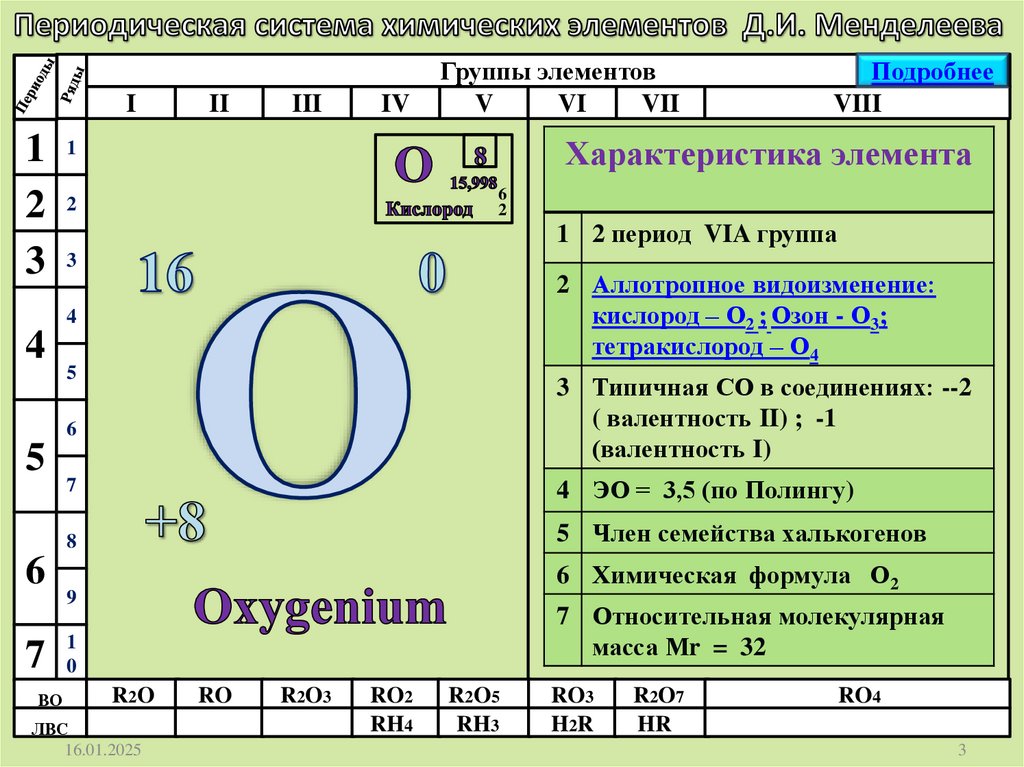Click the Типичная СО в соединениях row

point(769,417)
